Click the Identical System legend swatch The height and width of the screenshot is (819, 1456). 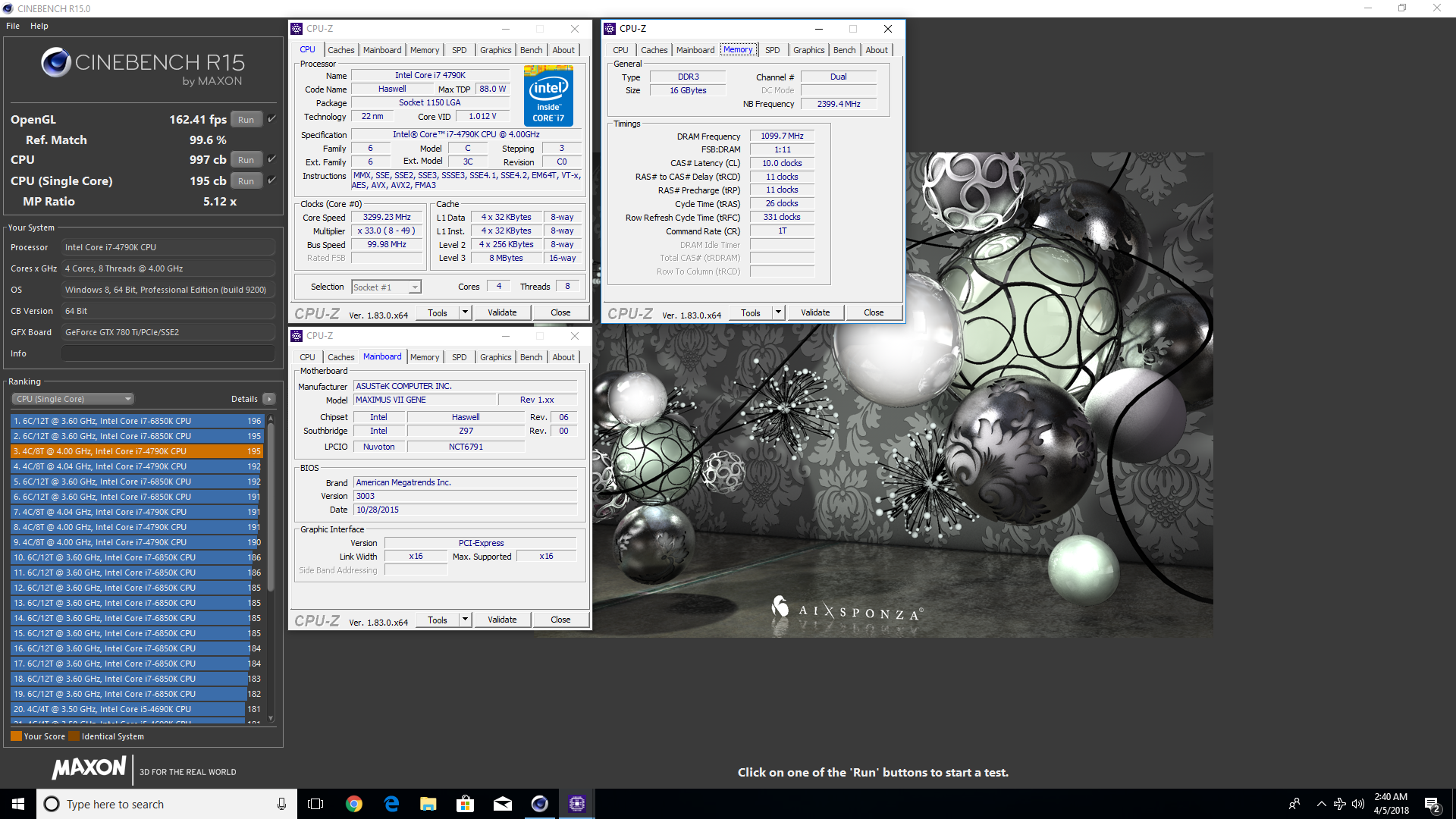[74, 736]
